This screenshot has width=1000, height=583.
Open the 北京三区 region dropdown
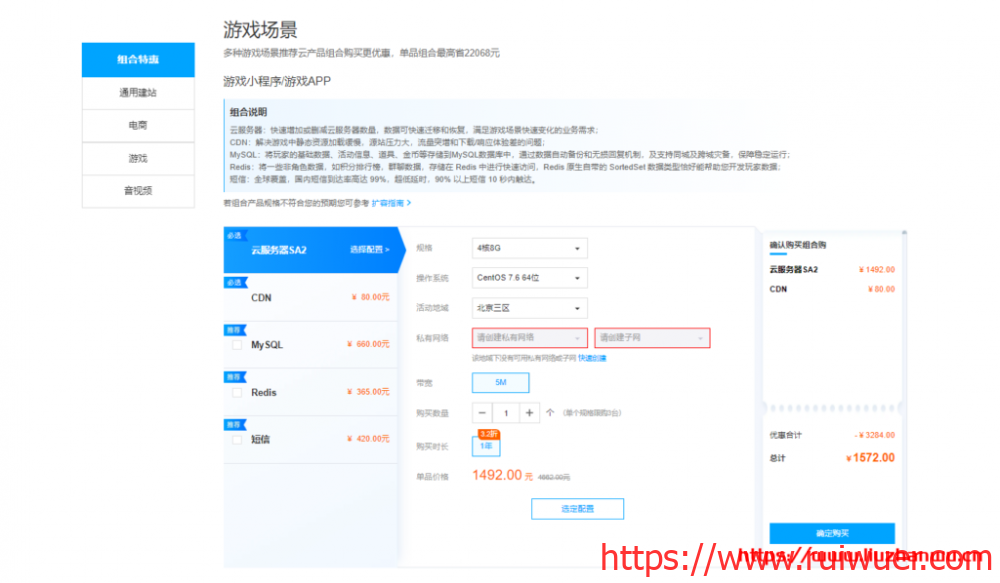529,308
